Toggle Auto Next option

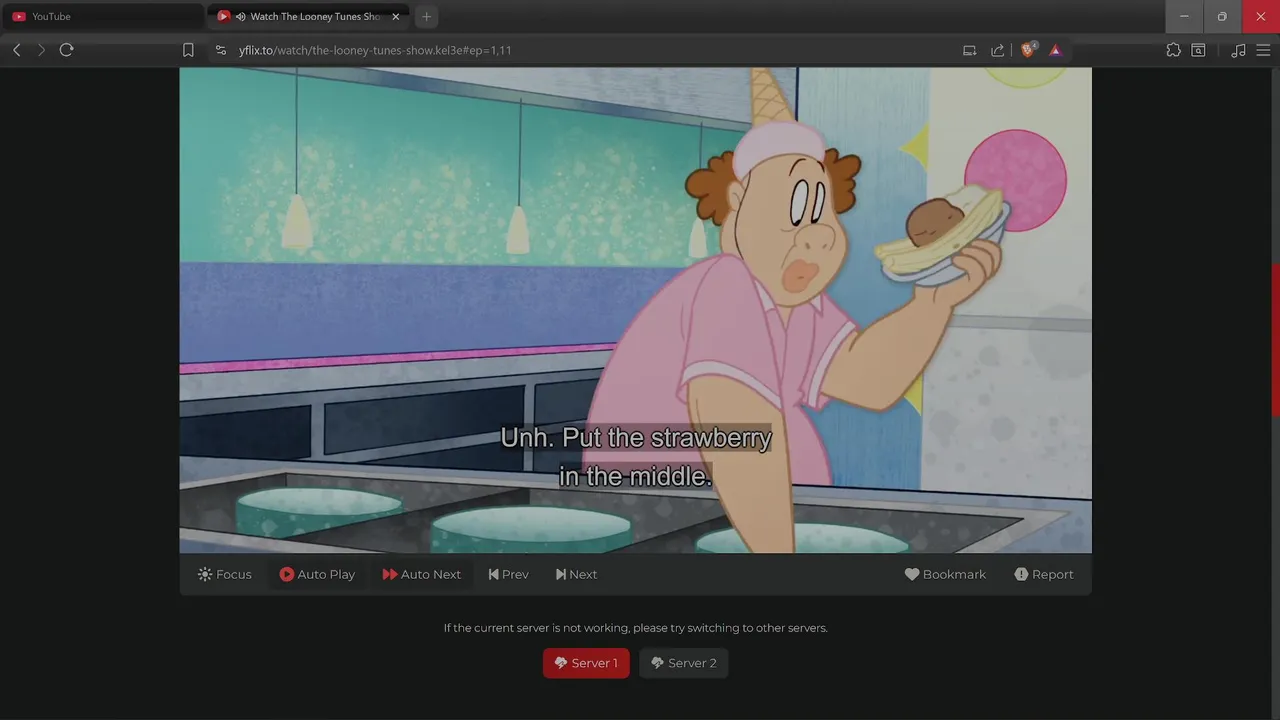coord(422,574)
